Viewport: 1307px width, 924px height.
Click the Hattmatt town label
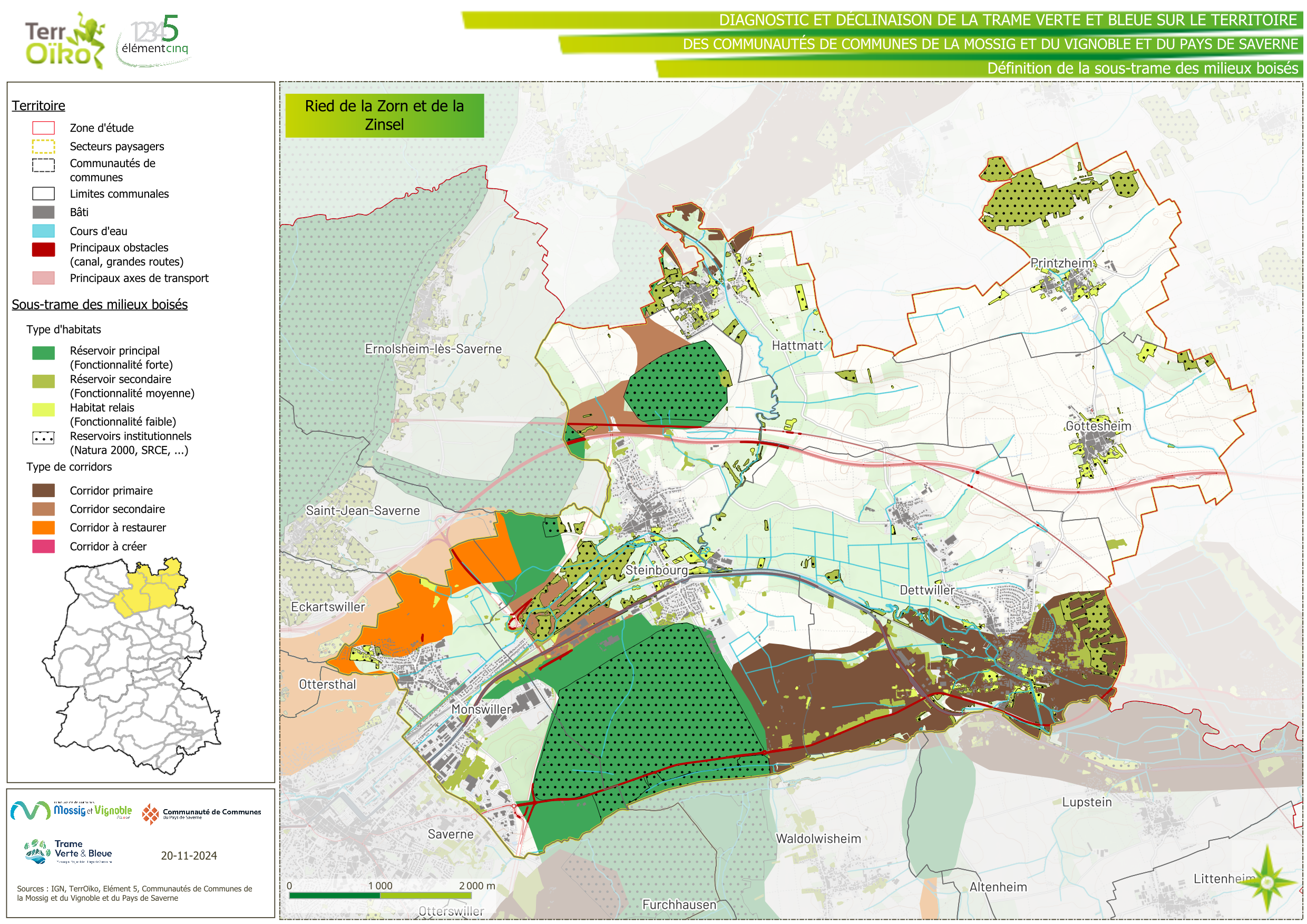click(x=797, y=346)
